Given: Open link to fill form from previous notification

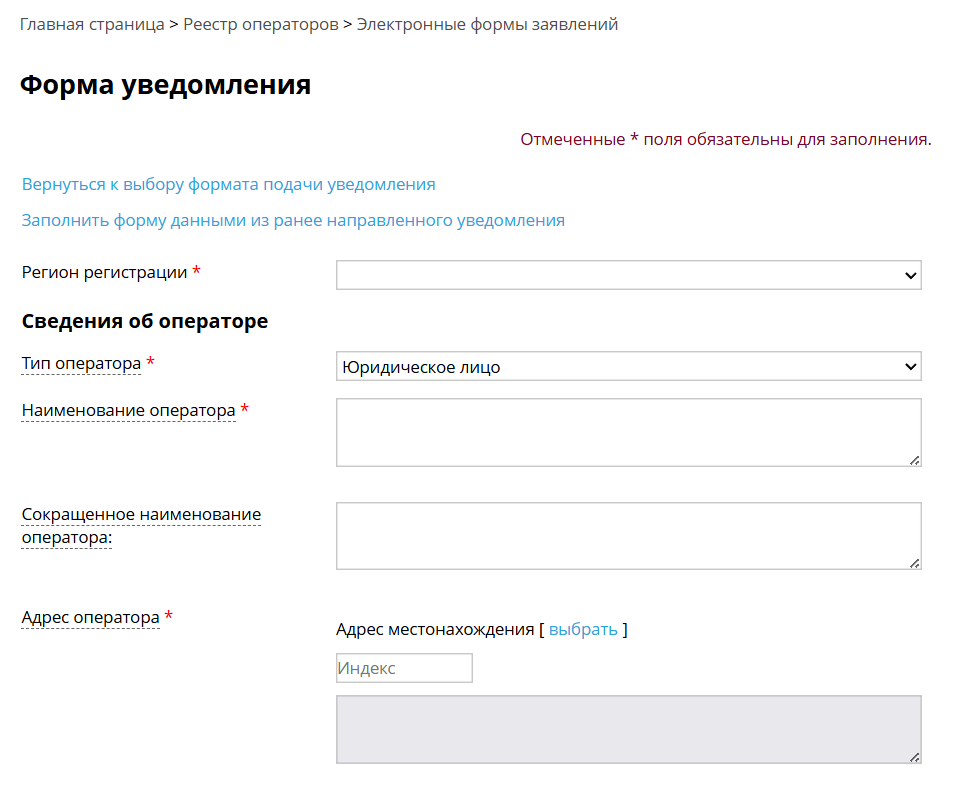Looking at the screenshot, I should 293,220.
